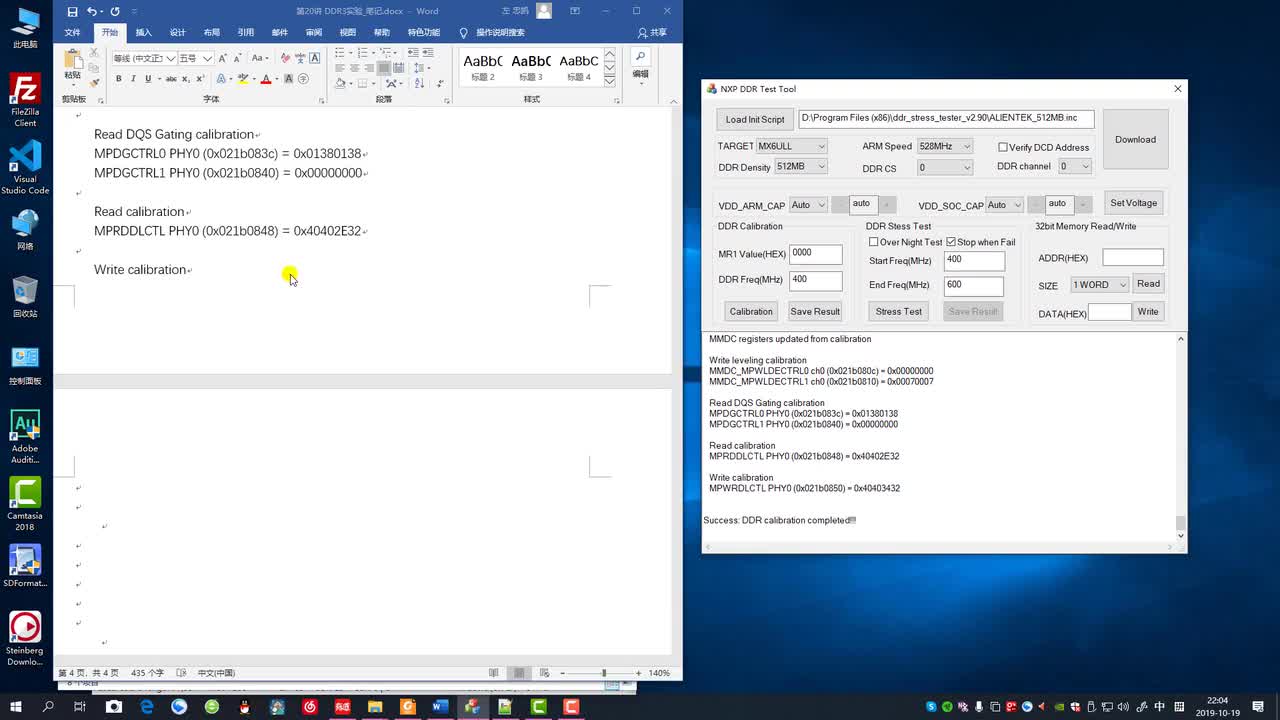Click the Find magnifier icon in Word ribbon
1280x720 pixels.
pyautogui.click(x=640, y=57)
